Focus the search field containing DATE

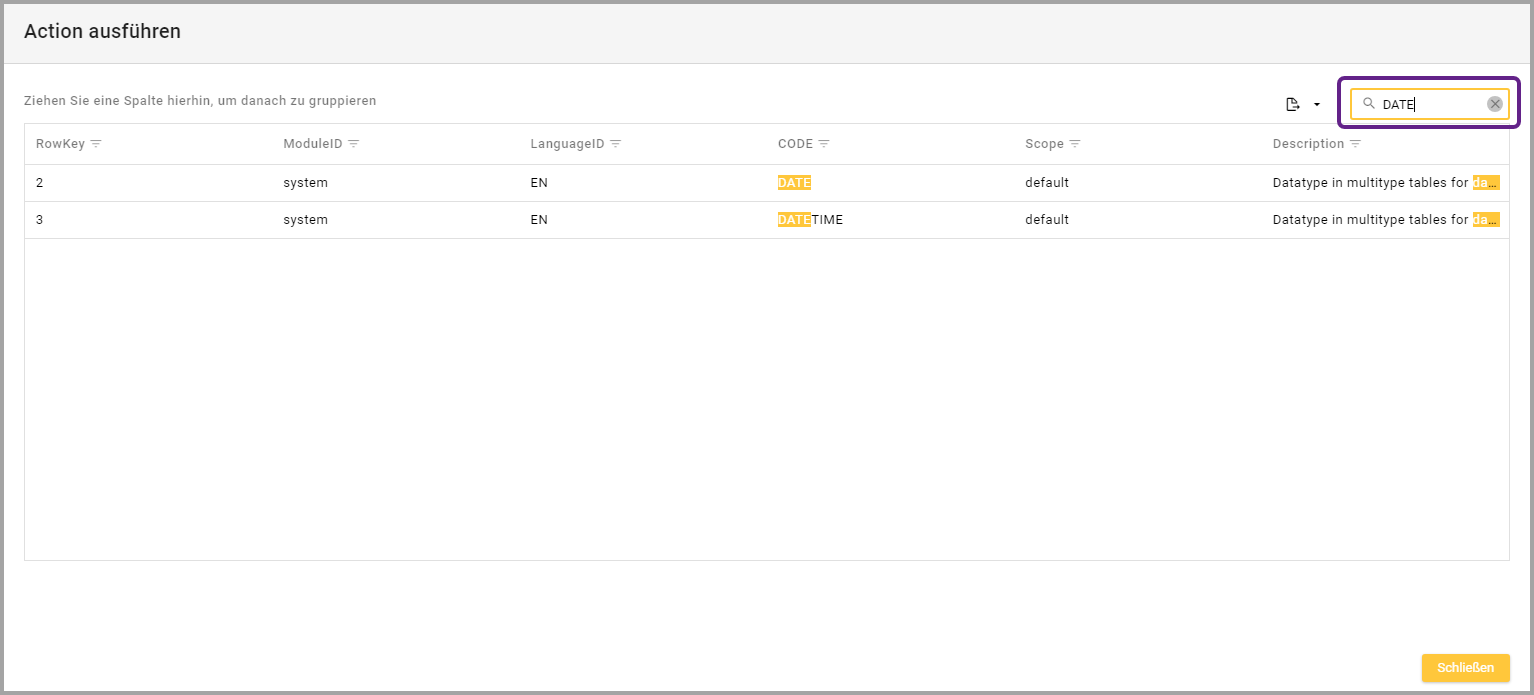click(1430, 104)
